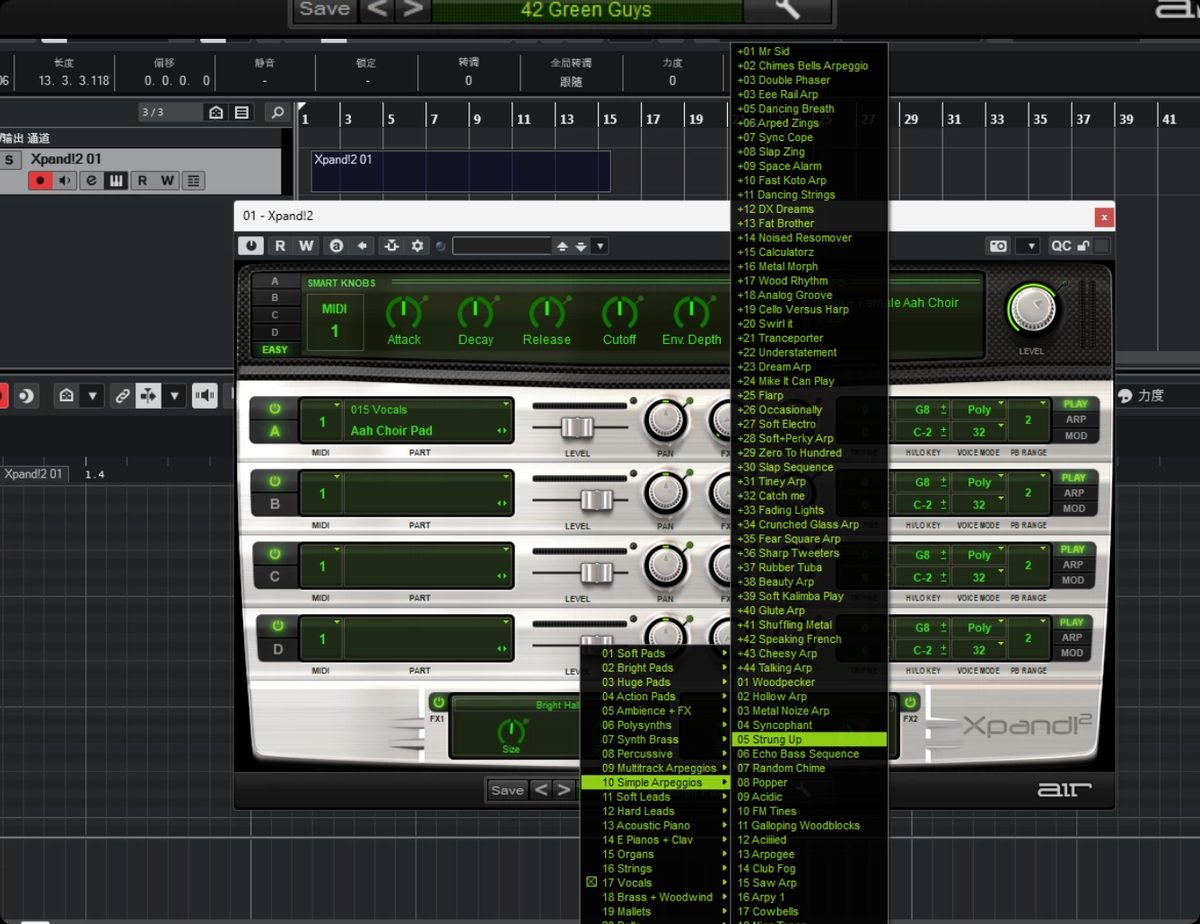Click the left arrow icon in plugin header
Viewport: 1200px width, 924px height.
362,246
